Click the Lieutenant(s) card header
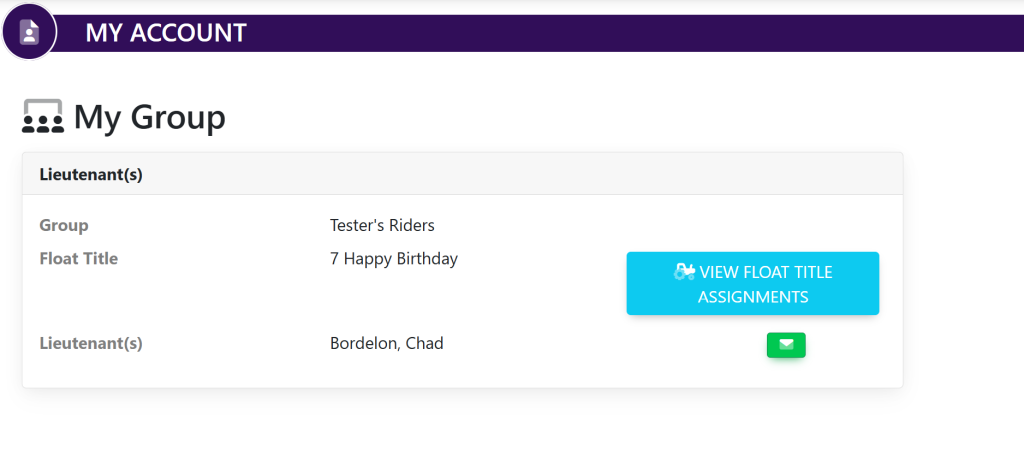The image size is (1024, 450). (x=91, y=174)
